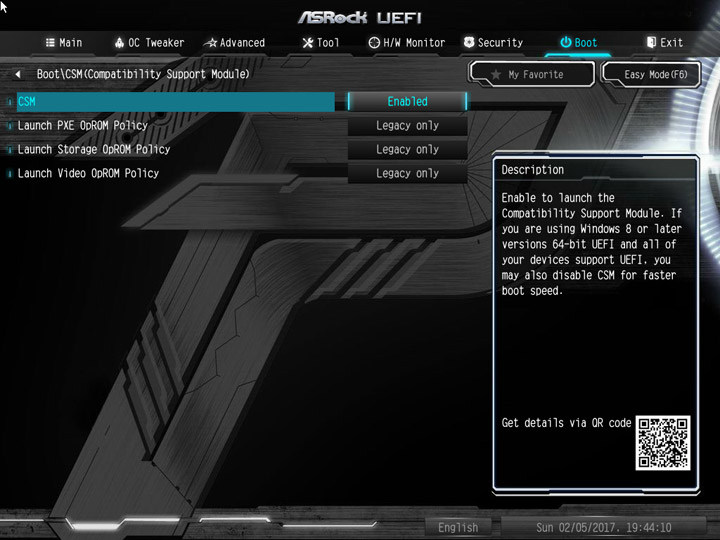The image size is (720, 540).
Task: Open Launch Storage OpROM Policy dropdown
Action: pos(407,149)
